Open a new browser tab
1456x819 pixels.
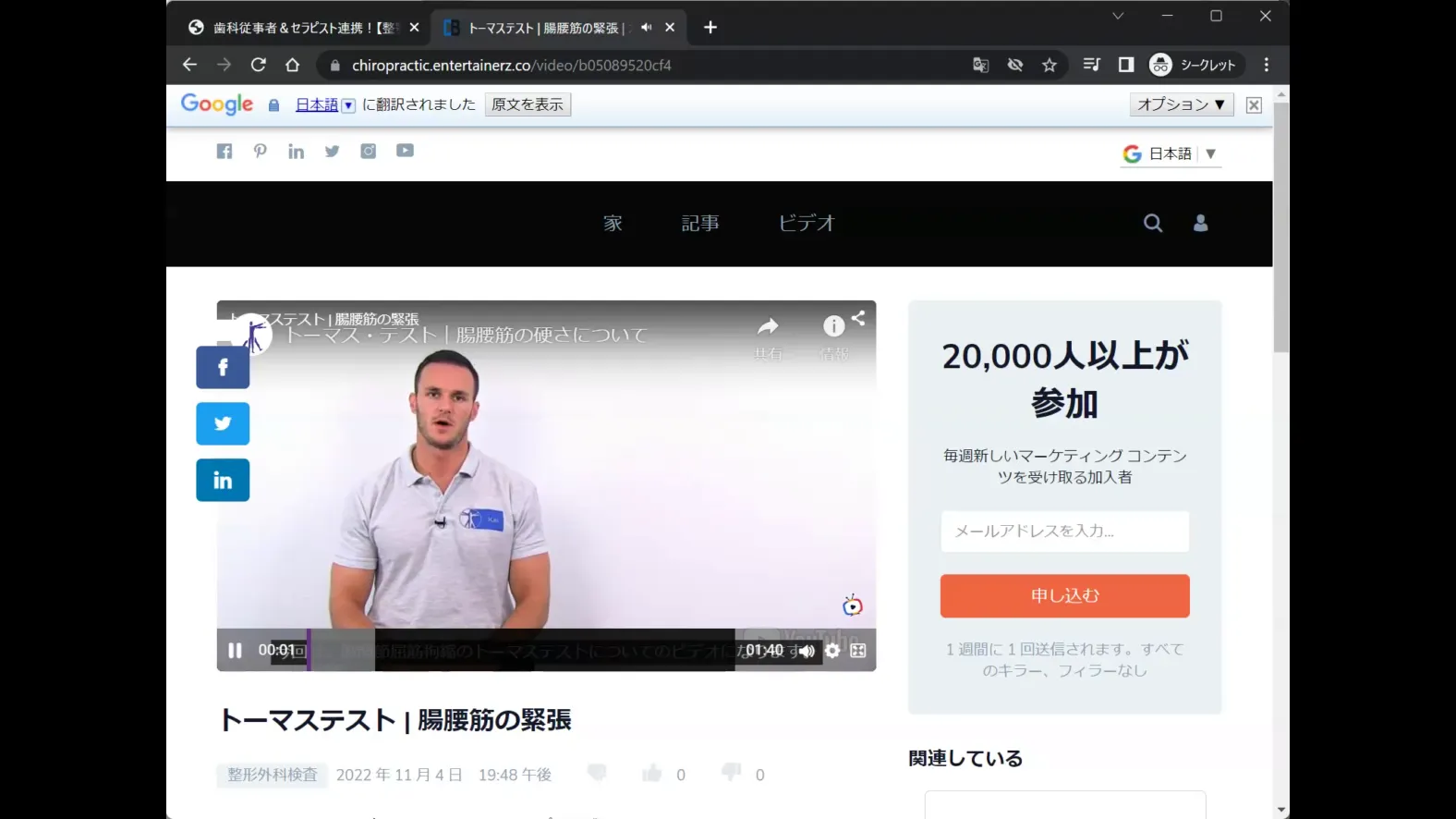pos(710,28)
